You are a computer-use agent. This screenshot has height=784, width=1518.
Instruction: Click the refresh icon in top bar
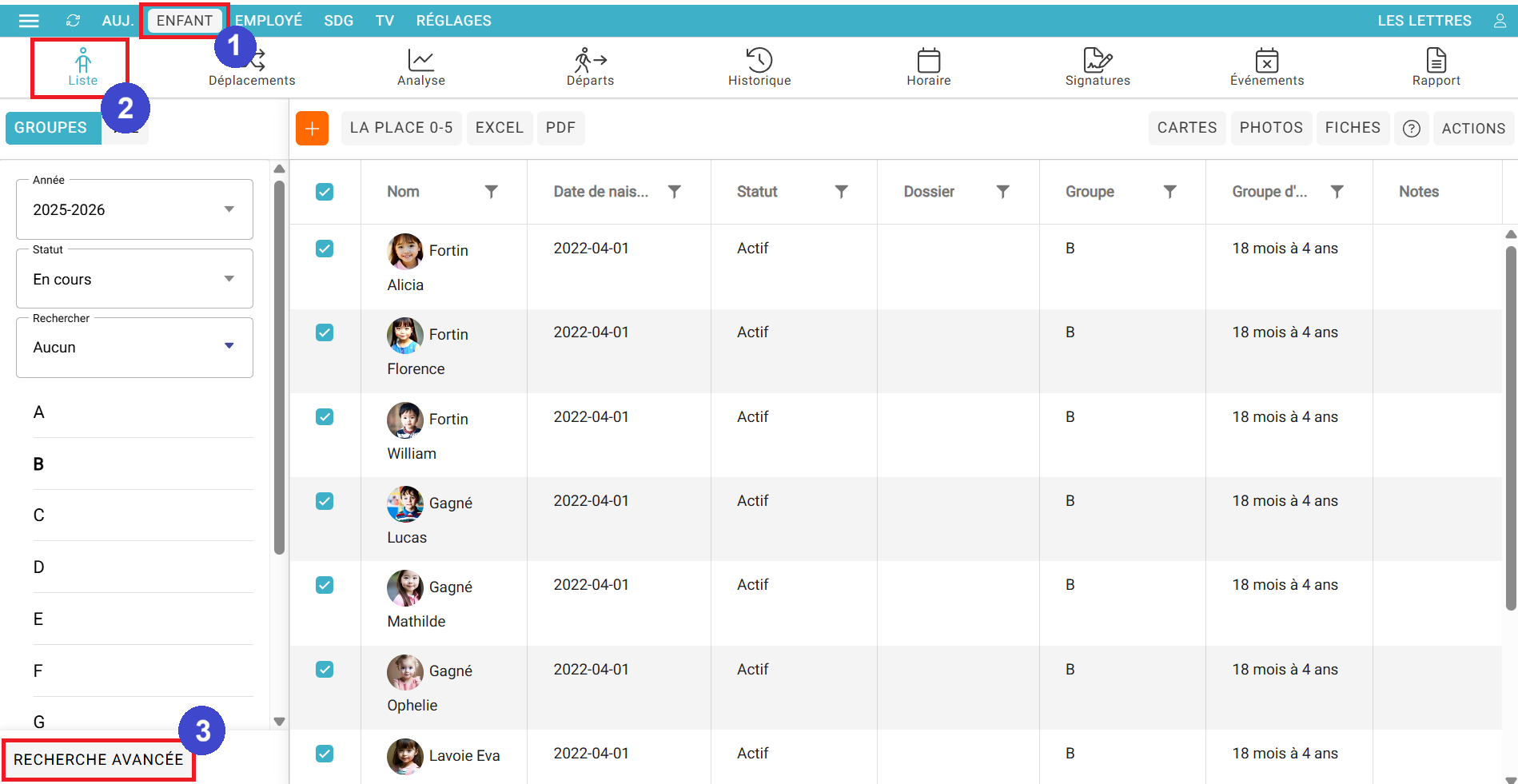pos(73,21)
